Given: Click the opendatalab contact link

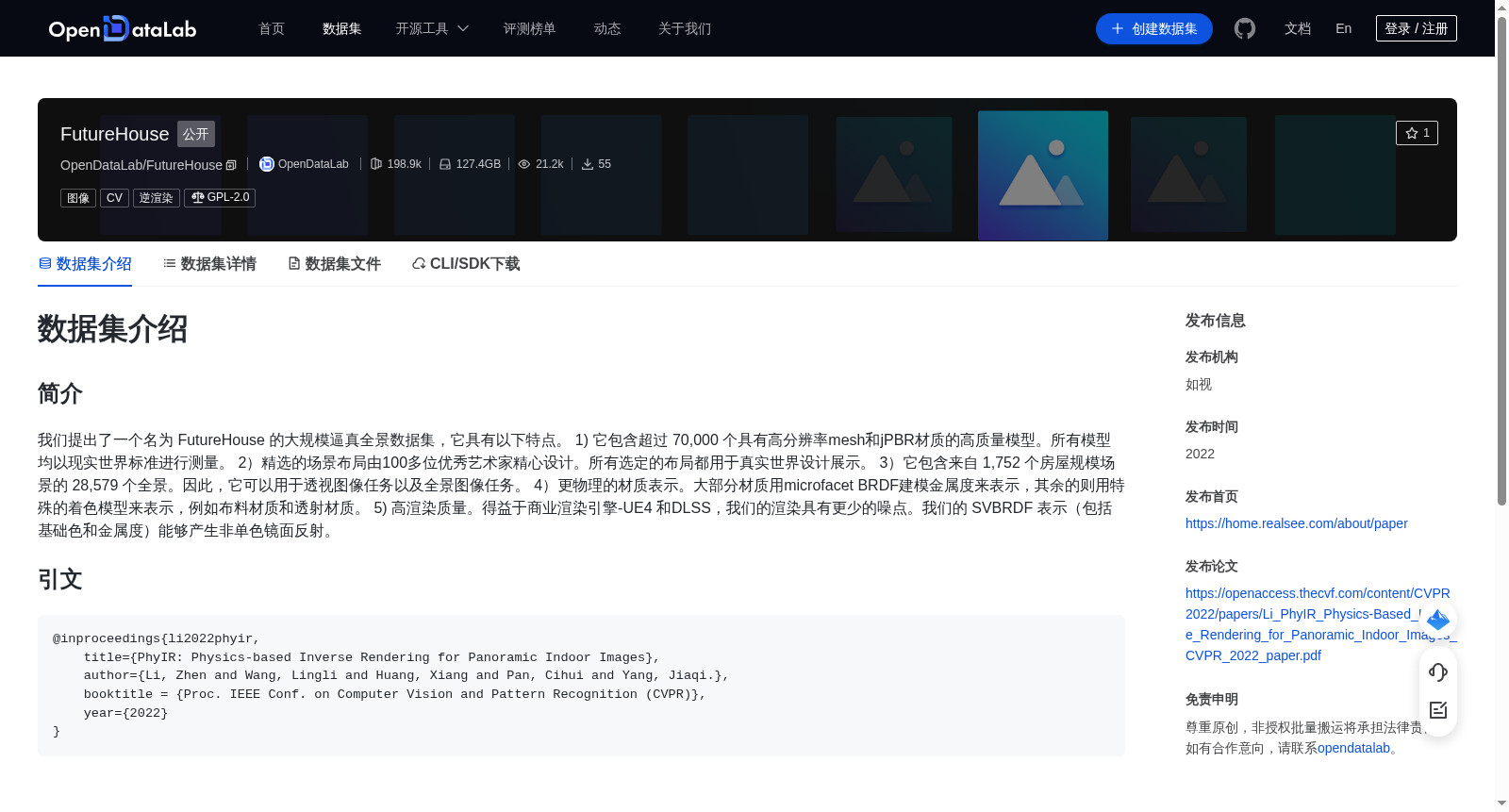Looking at the screenshot, I should click(x=1353, y=748).
